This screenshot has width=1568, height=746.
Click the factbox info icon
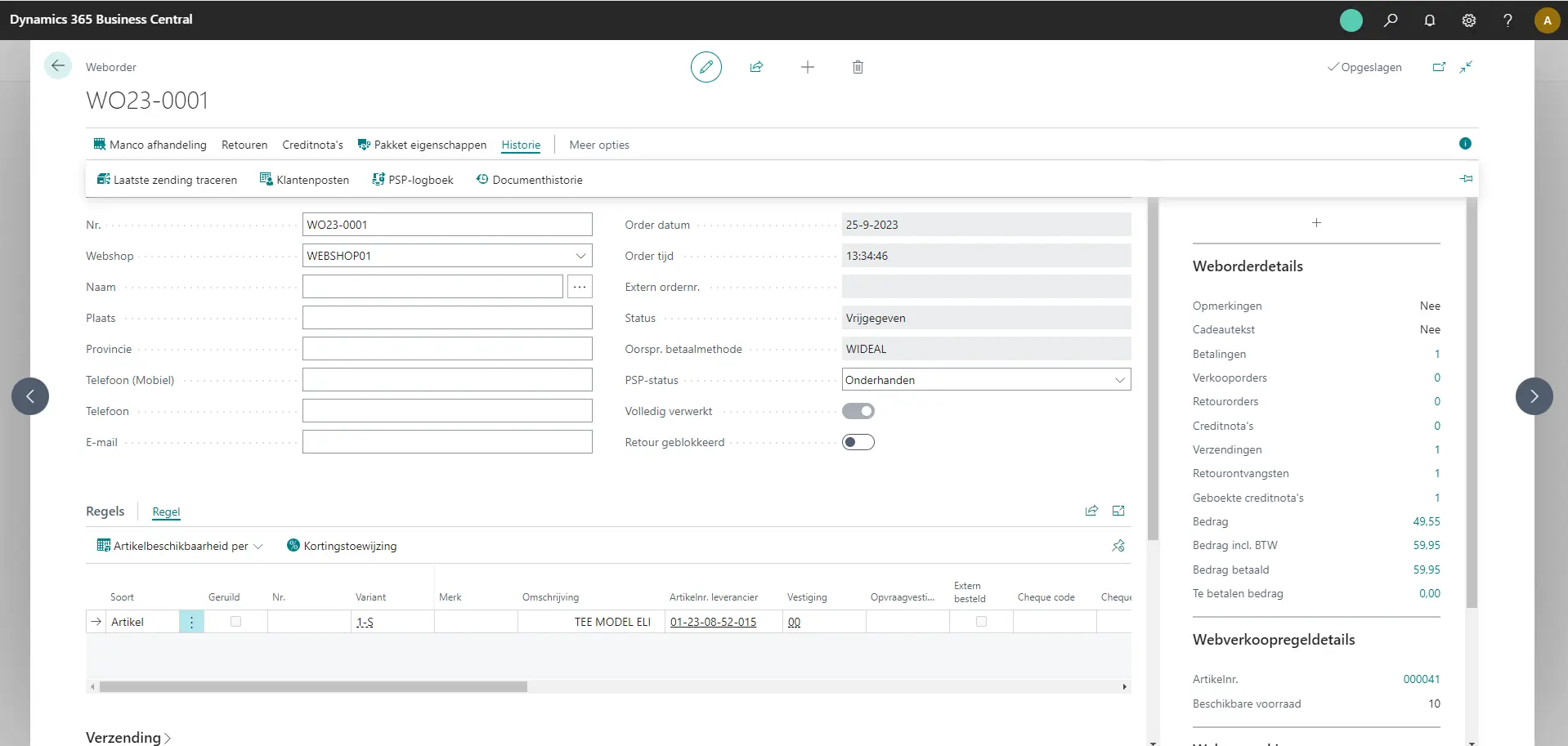click(x=1465, y=144)
